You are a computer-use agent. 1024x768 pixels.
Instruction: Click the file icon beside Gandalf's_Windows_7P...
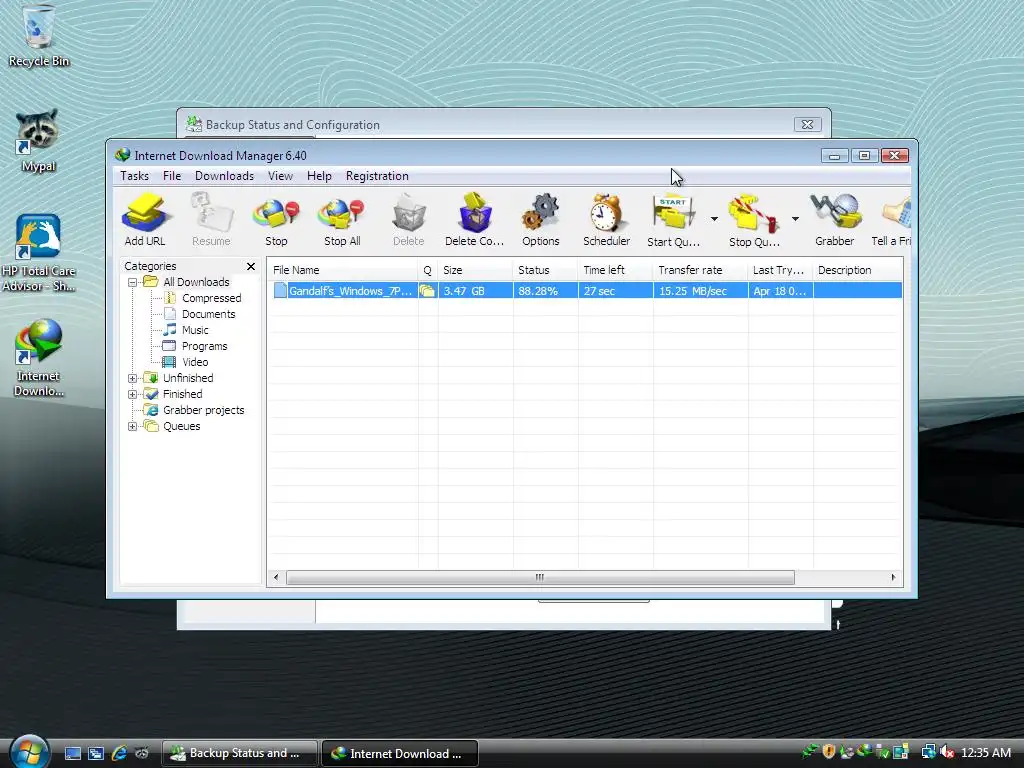point(280,291)
